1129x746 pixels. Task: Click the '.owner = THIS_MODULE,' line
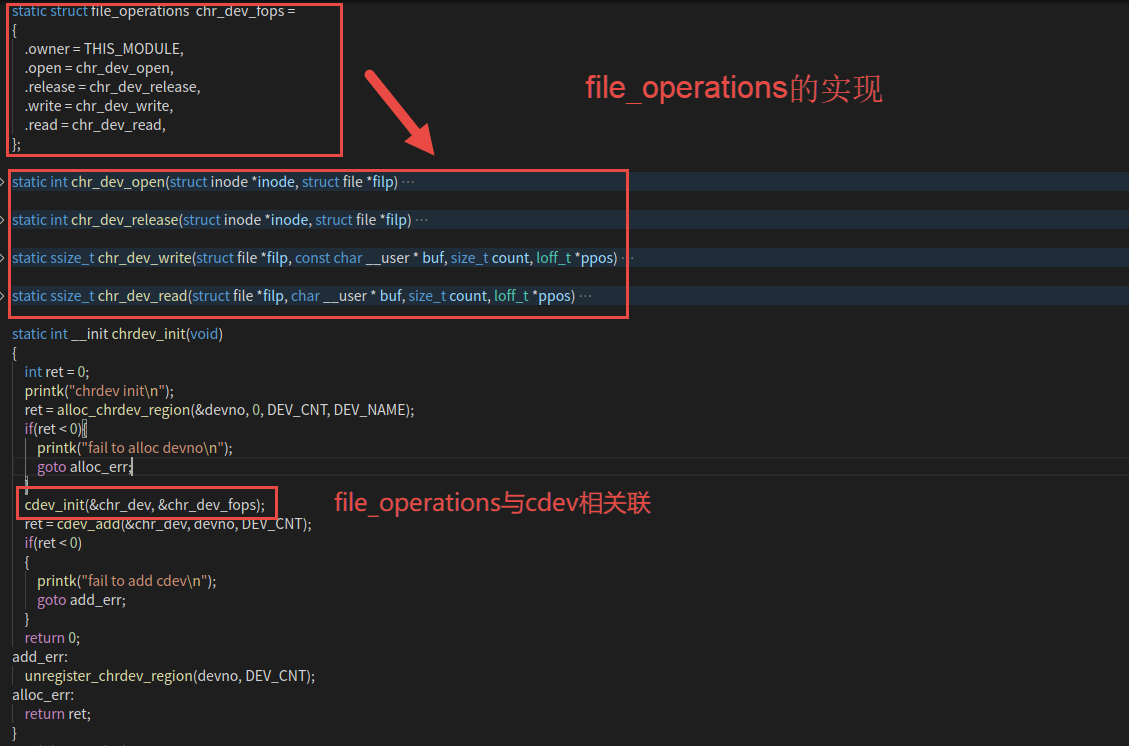104,49
